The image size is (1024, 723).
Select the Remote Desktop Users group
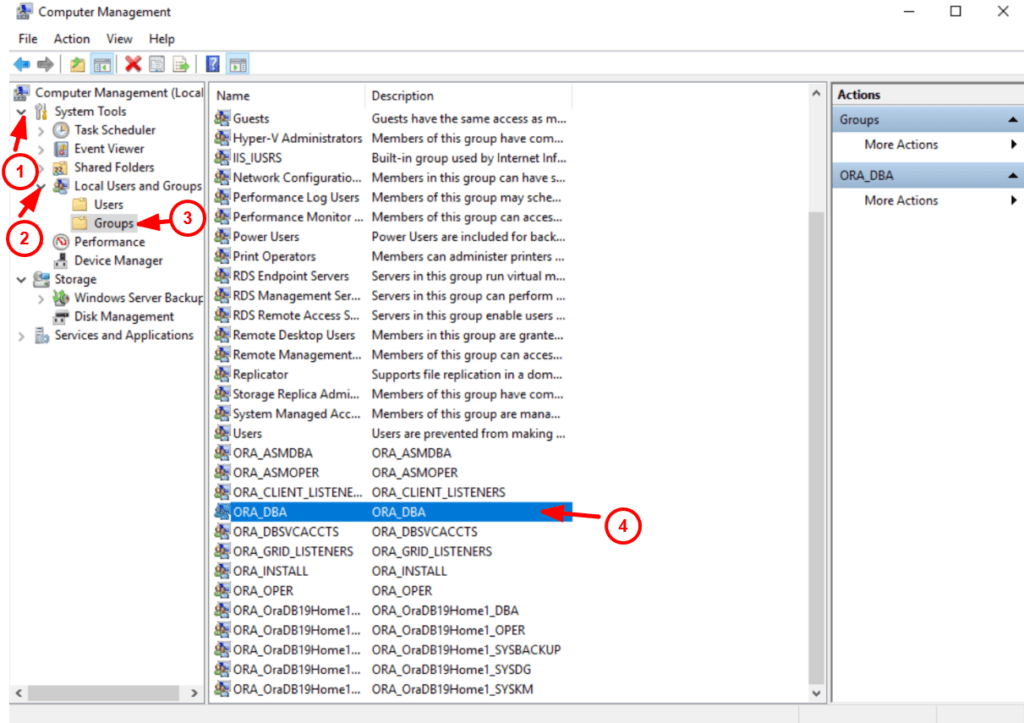(x=392, y=335)
